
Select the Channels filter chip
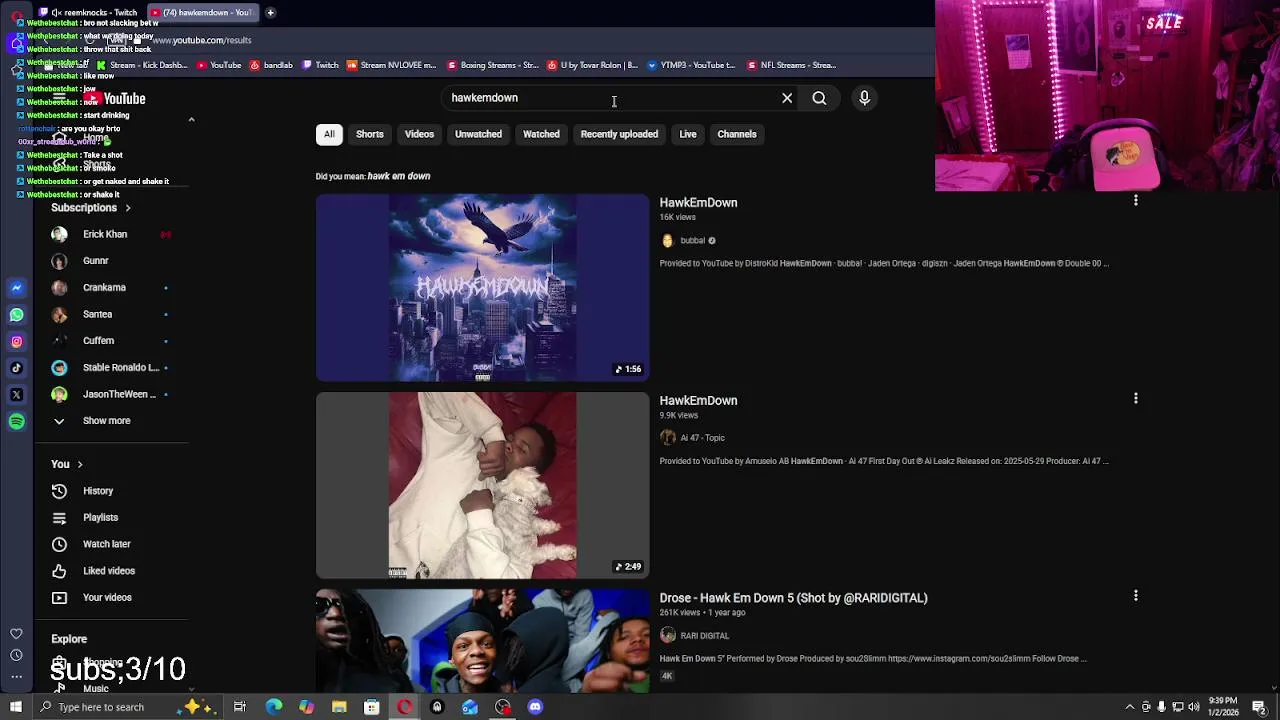[737, 134]
